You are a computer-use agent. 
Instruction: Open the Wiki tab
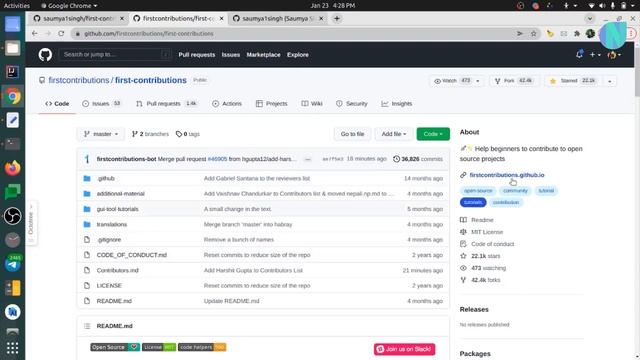point(312,104)
